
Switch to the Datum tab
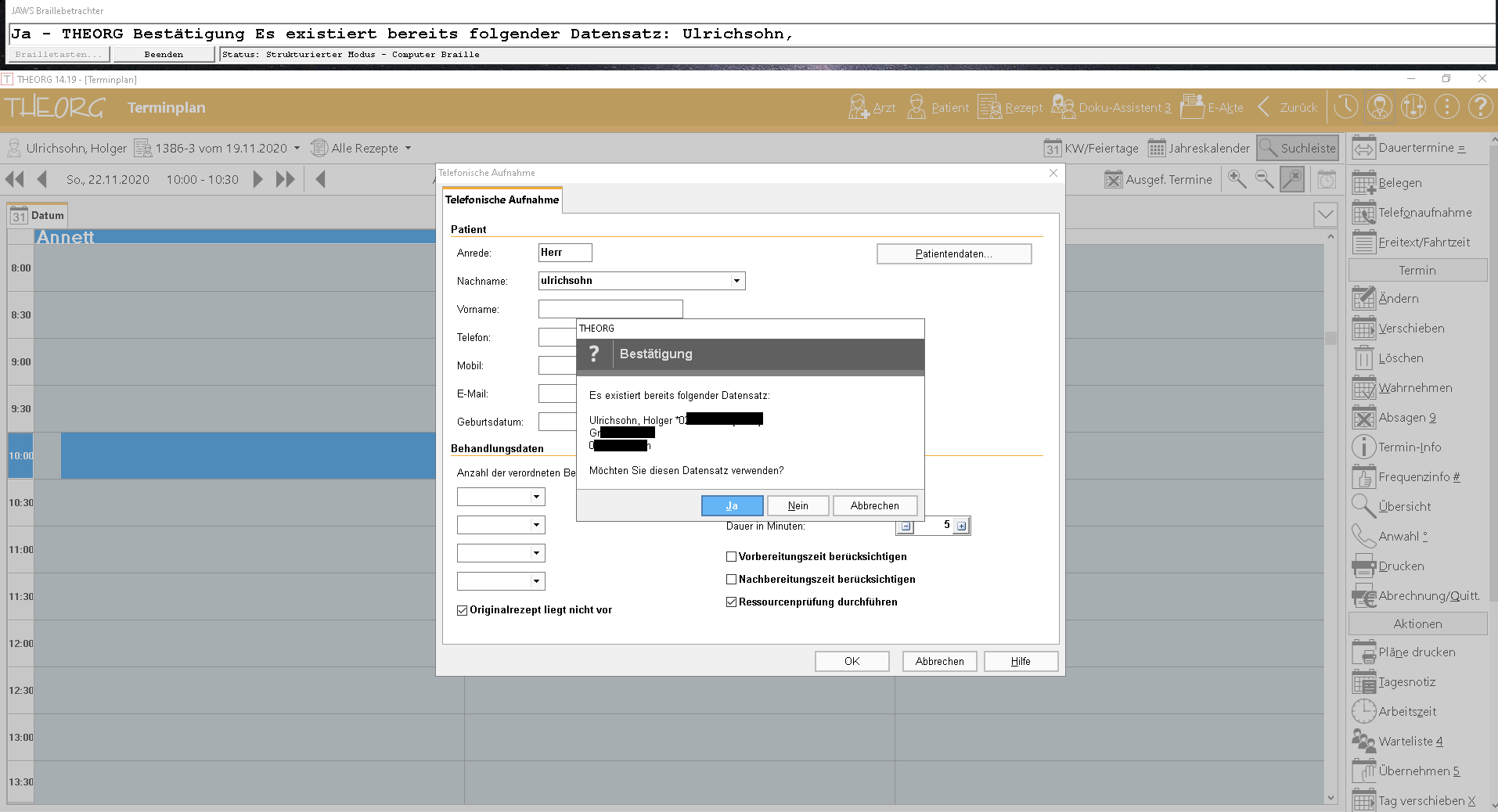pyautogui.click(x=38, y=216)
